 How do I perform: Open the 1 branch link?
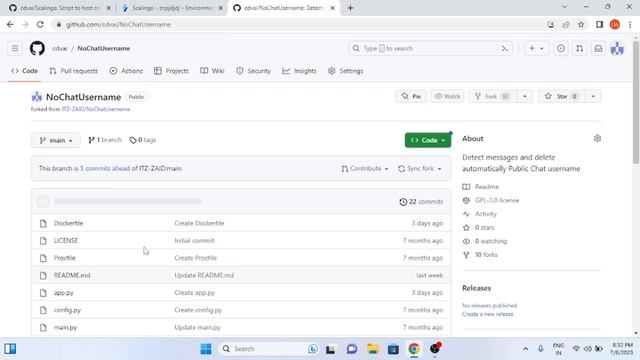(105, 140)
